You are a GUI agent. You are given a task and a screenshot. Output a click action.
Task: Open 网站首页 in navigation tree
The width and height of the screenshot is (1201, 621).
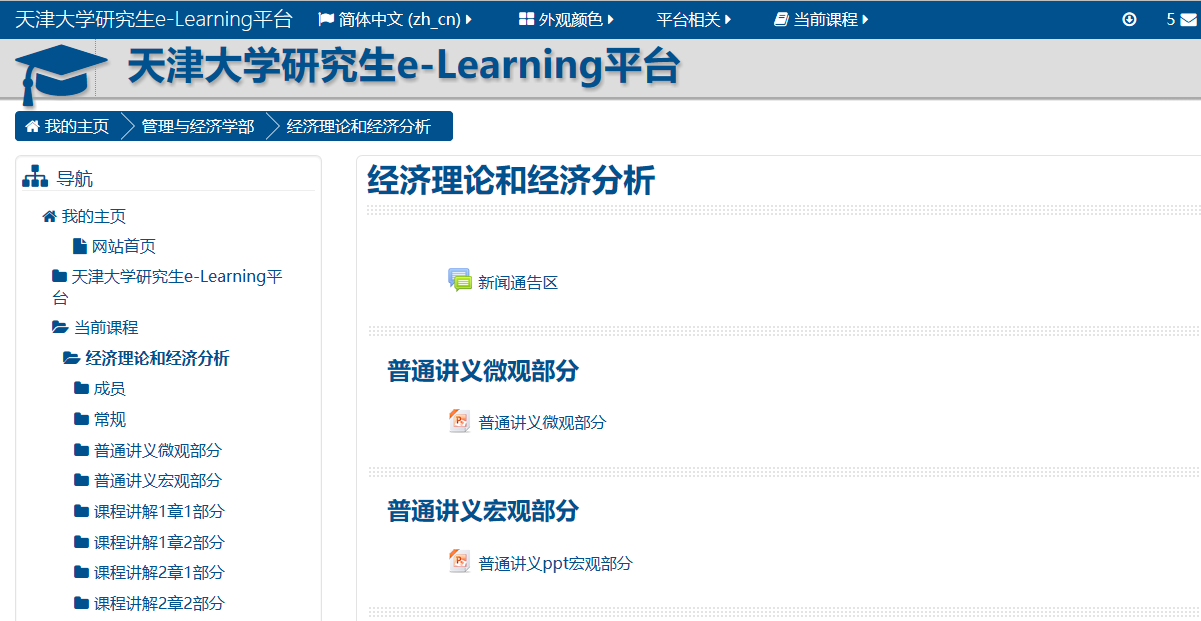123,246
